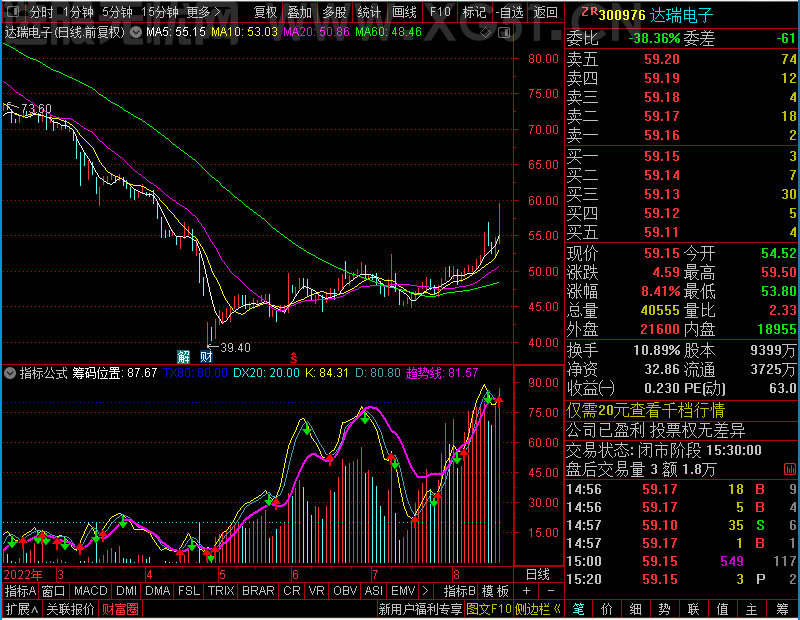This screenshot has height=620, width=800.
Task: Open 财富圈 tab
Action: (x=120, y=609)
